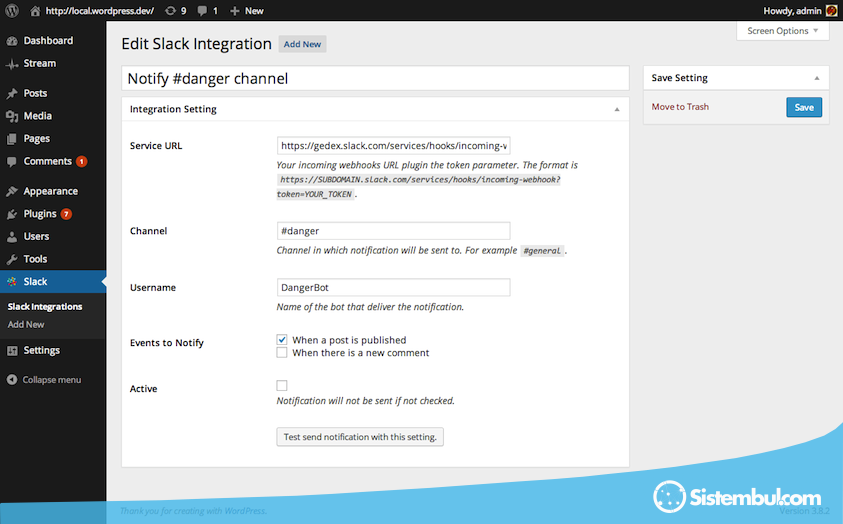Click the local.wordpress.dev site link
843x524 pixels.
[99, 11]
